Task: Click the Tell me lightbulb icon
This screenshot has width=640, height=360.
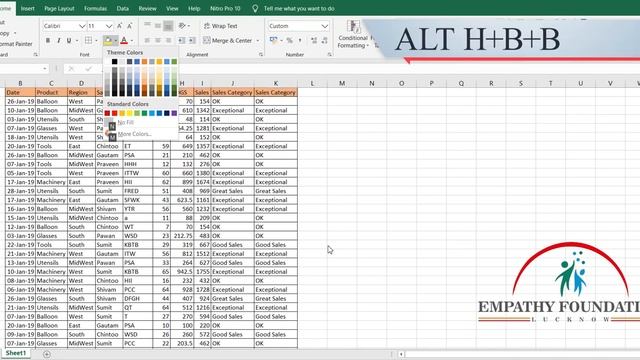Action: [255, 8]
